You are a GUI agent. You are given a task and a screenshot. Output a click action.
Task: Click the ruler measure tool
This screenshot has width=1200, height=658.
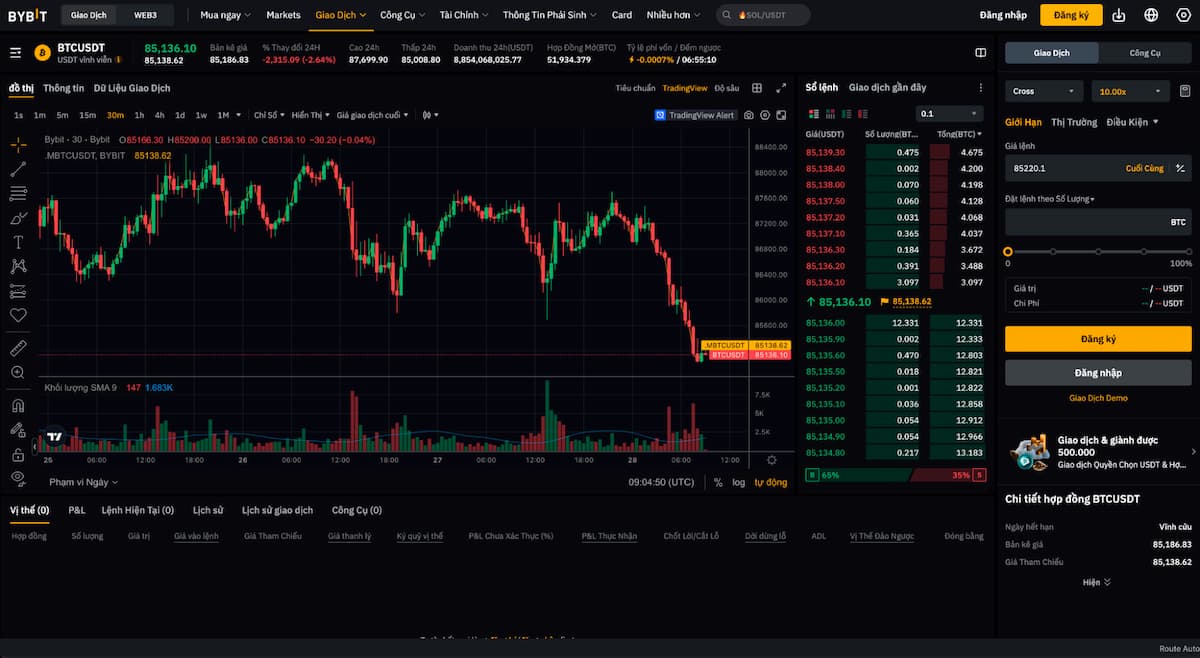(x=18, y=348)
